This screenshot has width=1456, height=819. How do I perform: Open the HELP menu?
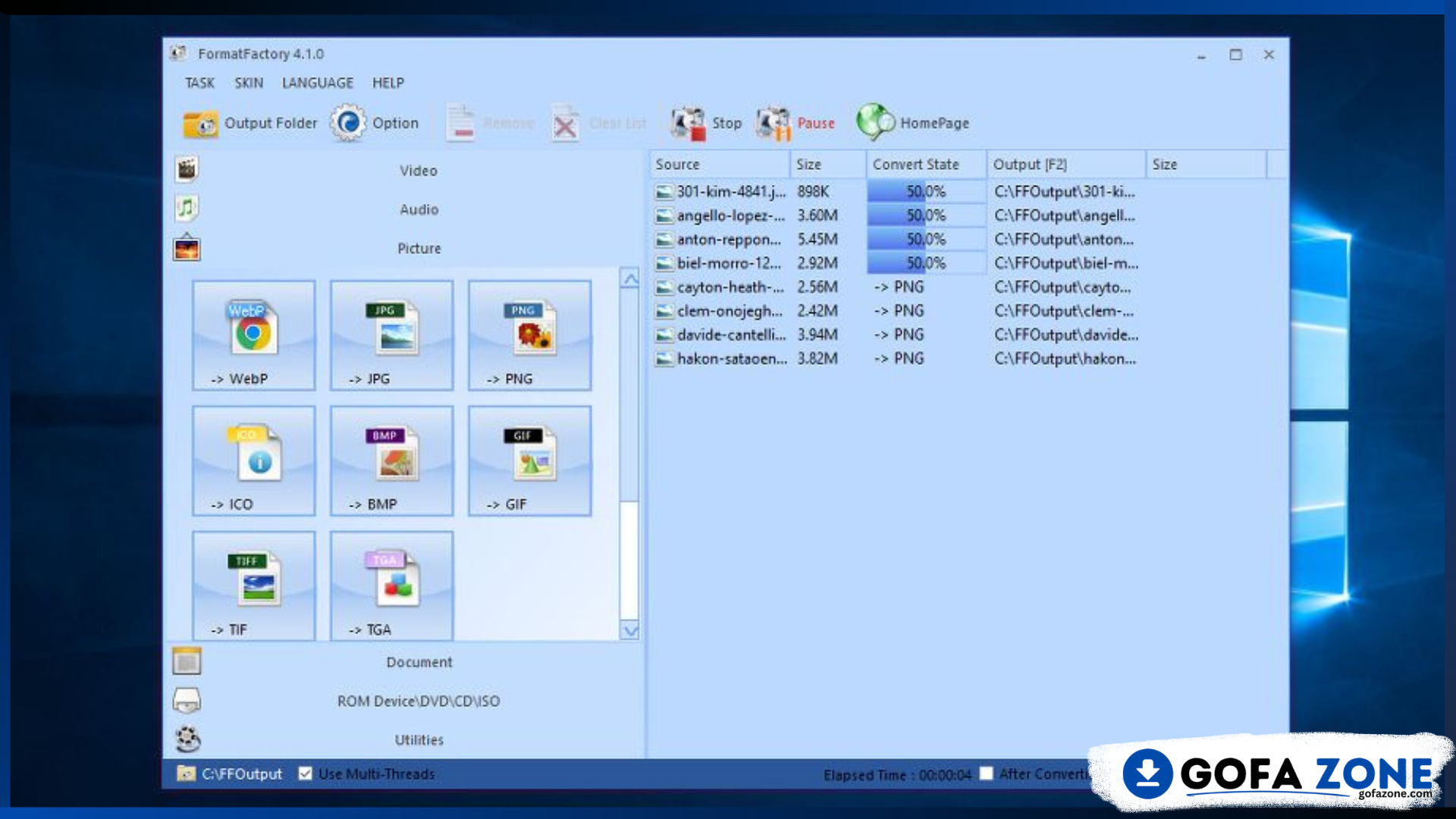pos(388,83)
